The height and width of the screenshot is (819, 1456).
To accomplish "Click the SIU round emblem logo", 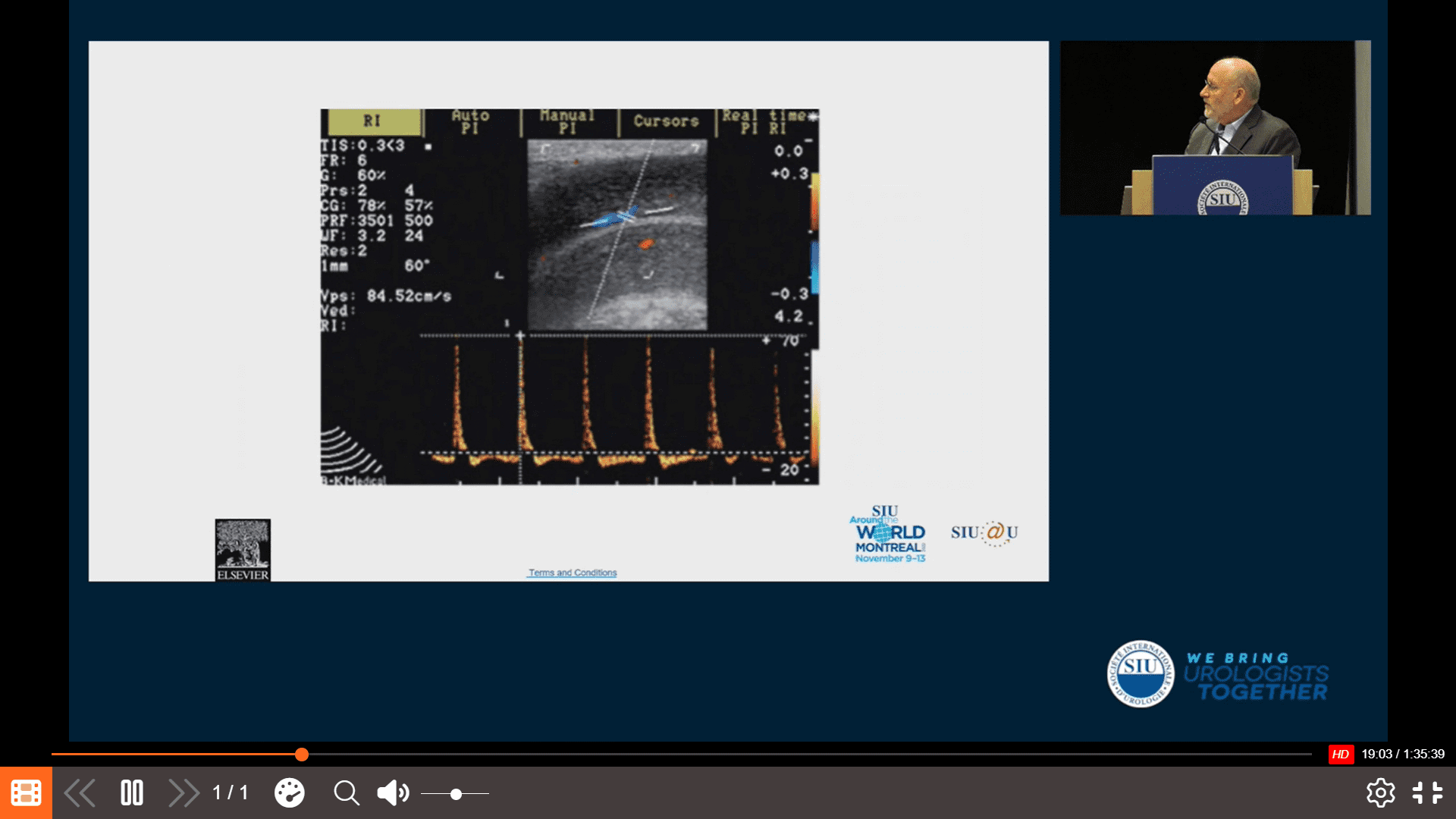I will pos(1140,673).
